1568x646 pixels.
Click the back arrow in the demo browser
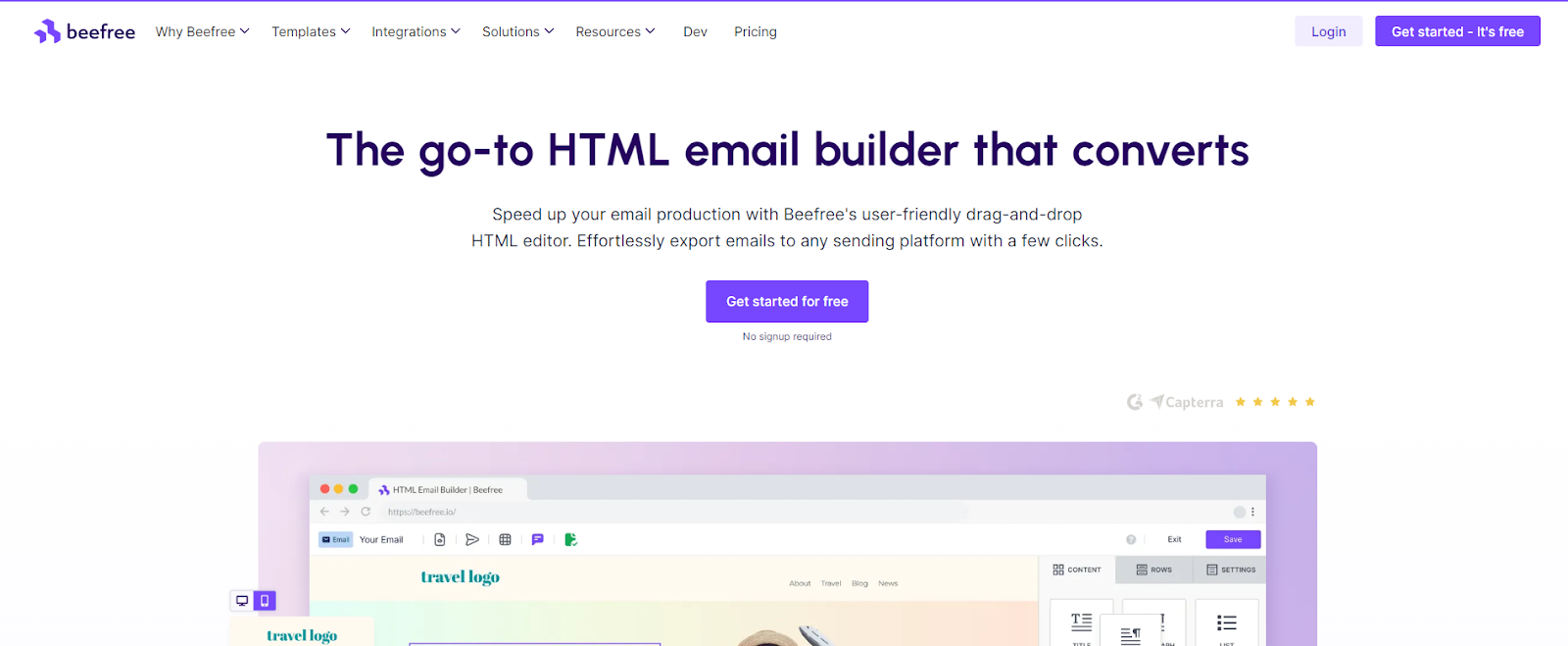pyautogui.click(x=324, y=512)
